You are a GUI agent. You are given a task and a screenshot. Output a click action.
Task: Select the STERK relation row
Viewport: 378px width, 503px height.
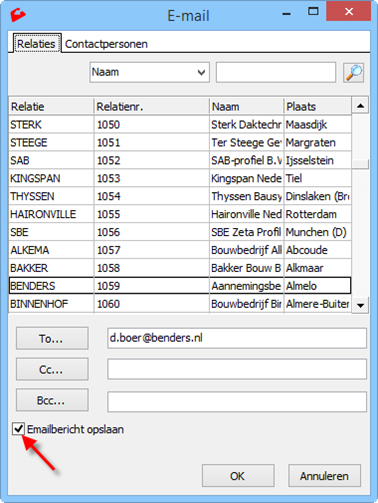click(x=180, y=125)
